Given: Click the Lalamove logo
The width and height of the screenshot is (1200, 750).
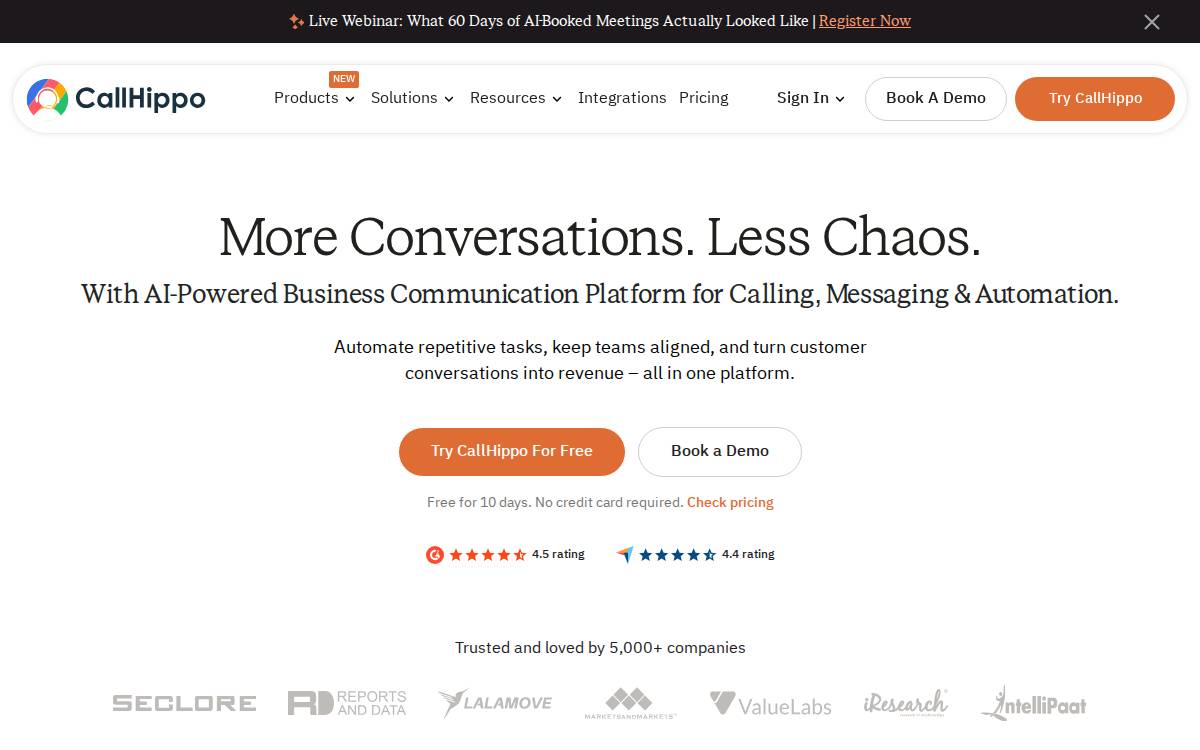Looking at the screenshot, I should tap(495, 703).
